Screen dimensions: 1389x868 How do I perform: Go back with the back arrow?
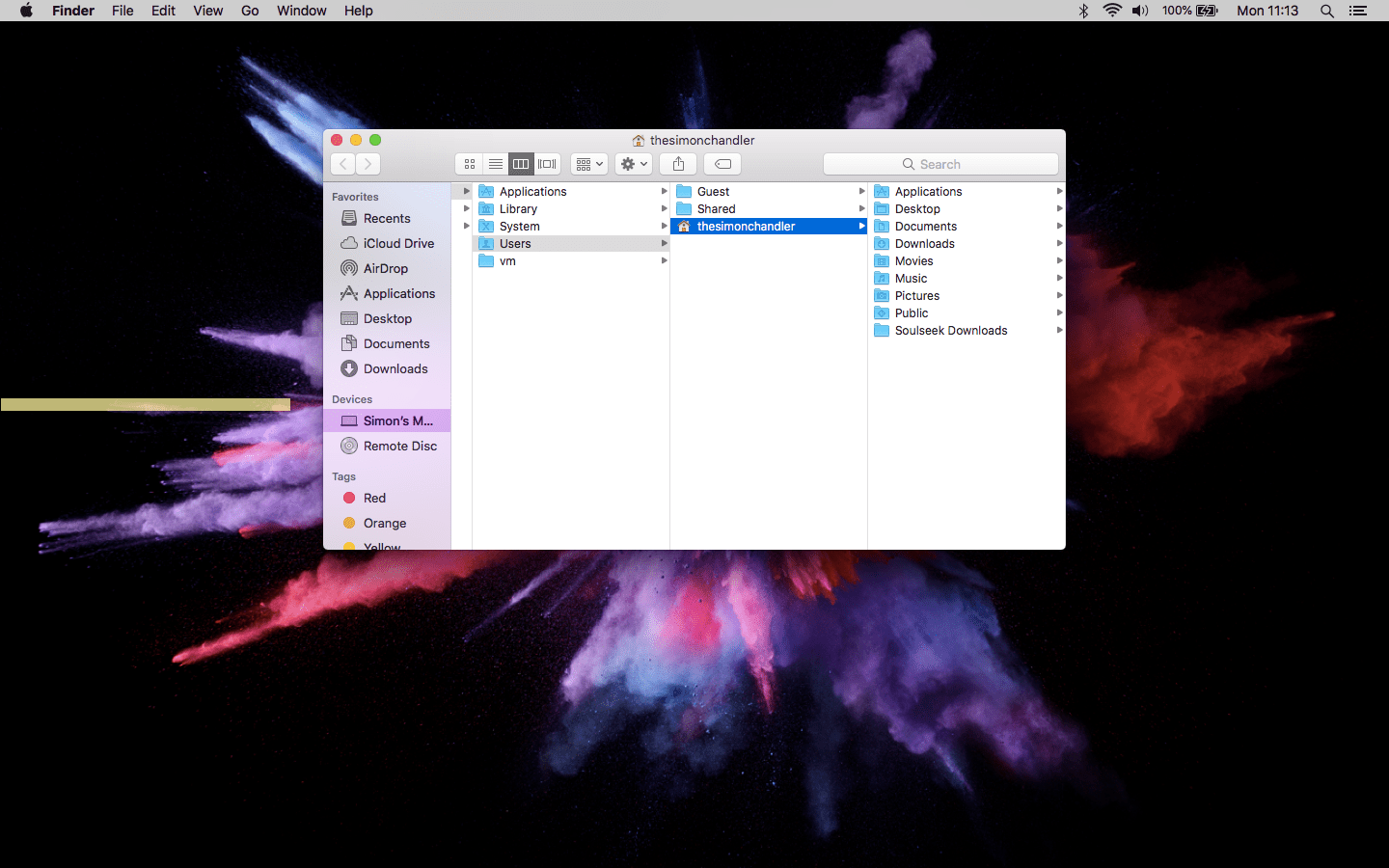pyautogui.click(x=343, y=164)
